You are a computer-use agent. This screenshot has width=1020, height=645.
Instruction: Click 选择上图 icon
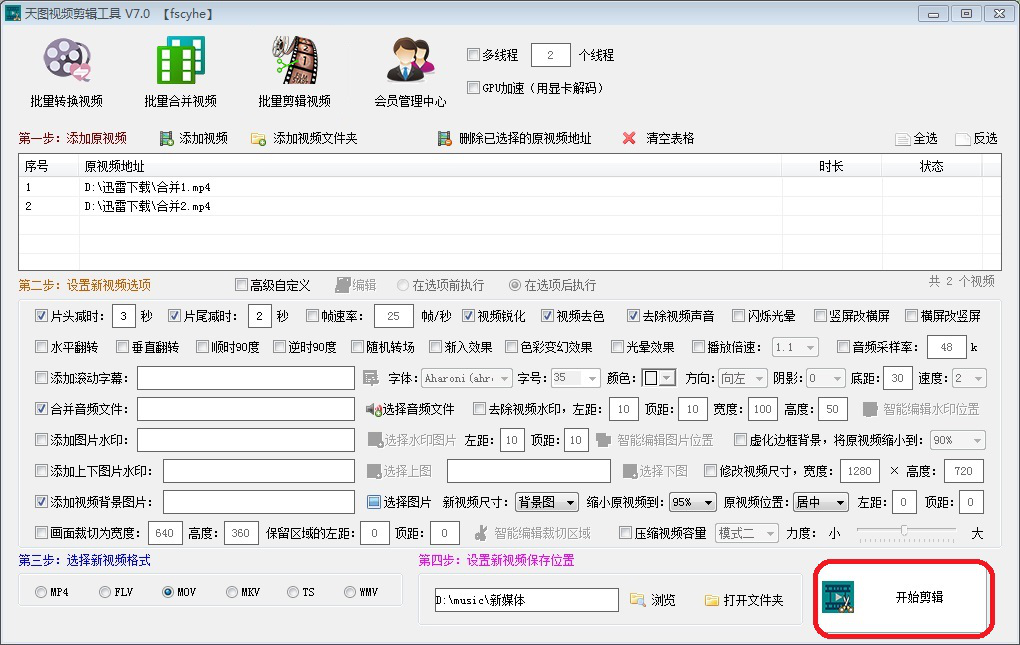(374, 471)
